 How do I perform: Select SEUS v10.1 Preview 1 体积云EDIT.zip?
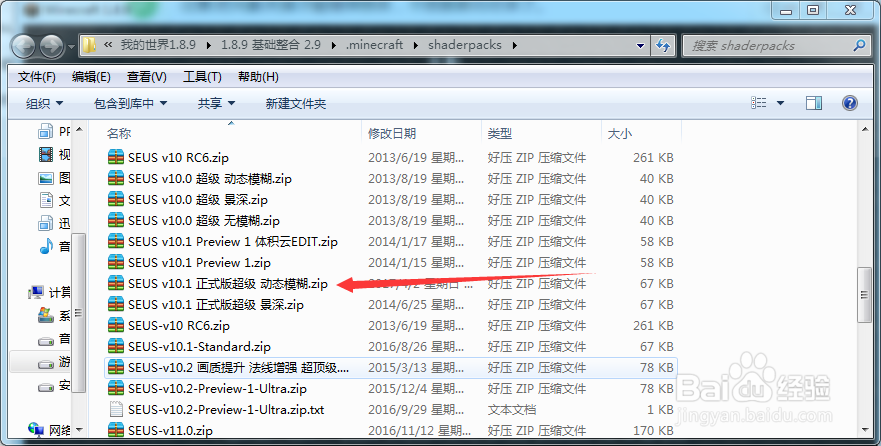tap(233, 242)
